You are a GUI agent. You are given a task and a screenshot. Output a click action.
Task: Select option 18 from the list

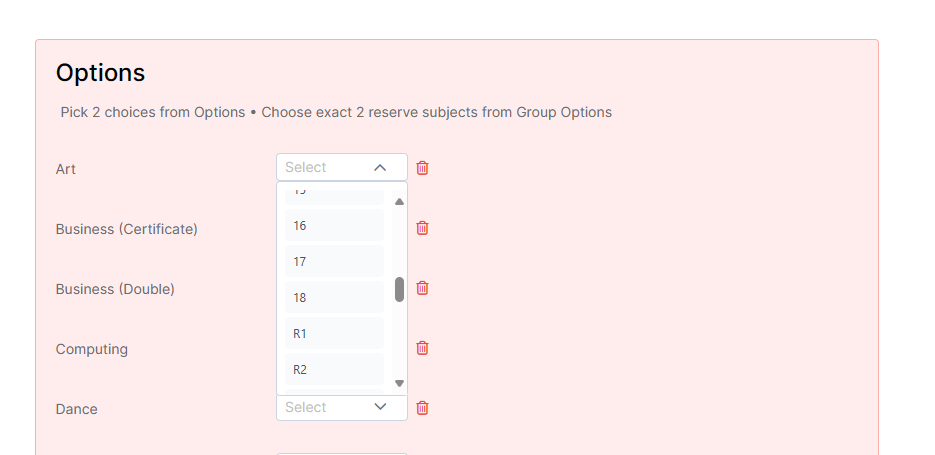tap(335, 297)
